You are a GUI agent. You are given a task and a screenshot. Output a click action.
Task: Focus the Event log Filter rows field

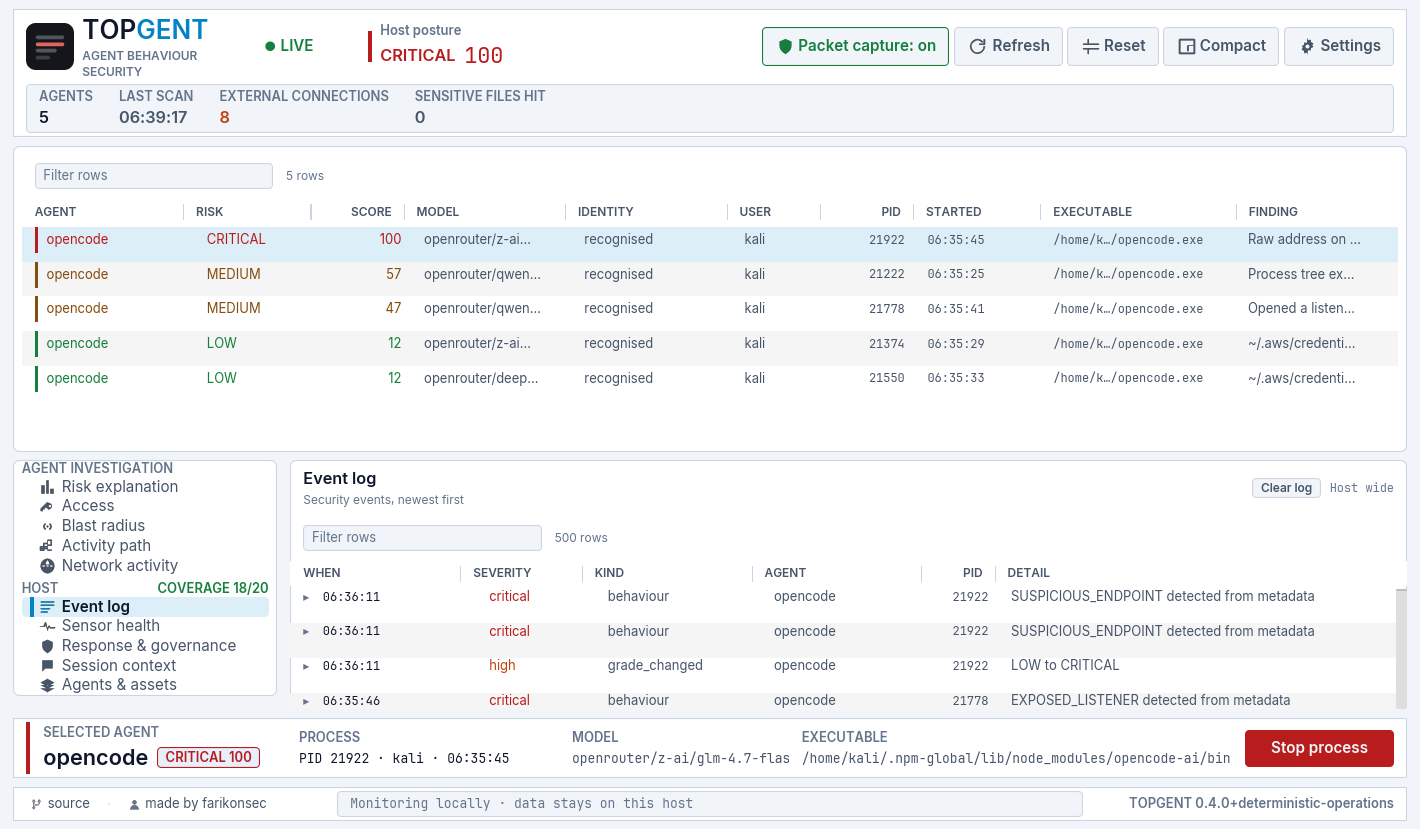pyautogui.click(x=422, y=538)
